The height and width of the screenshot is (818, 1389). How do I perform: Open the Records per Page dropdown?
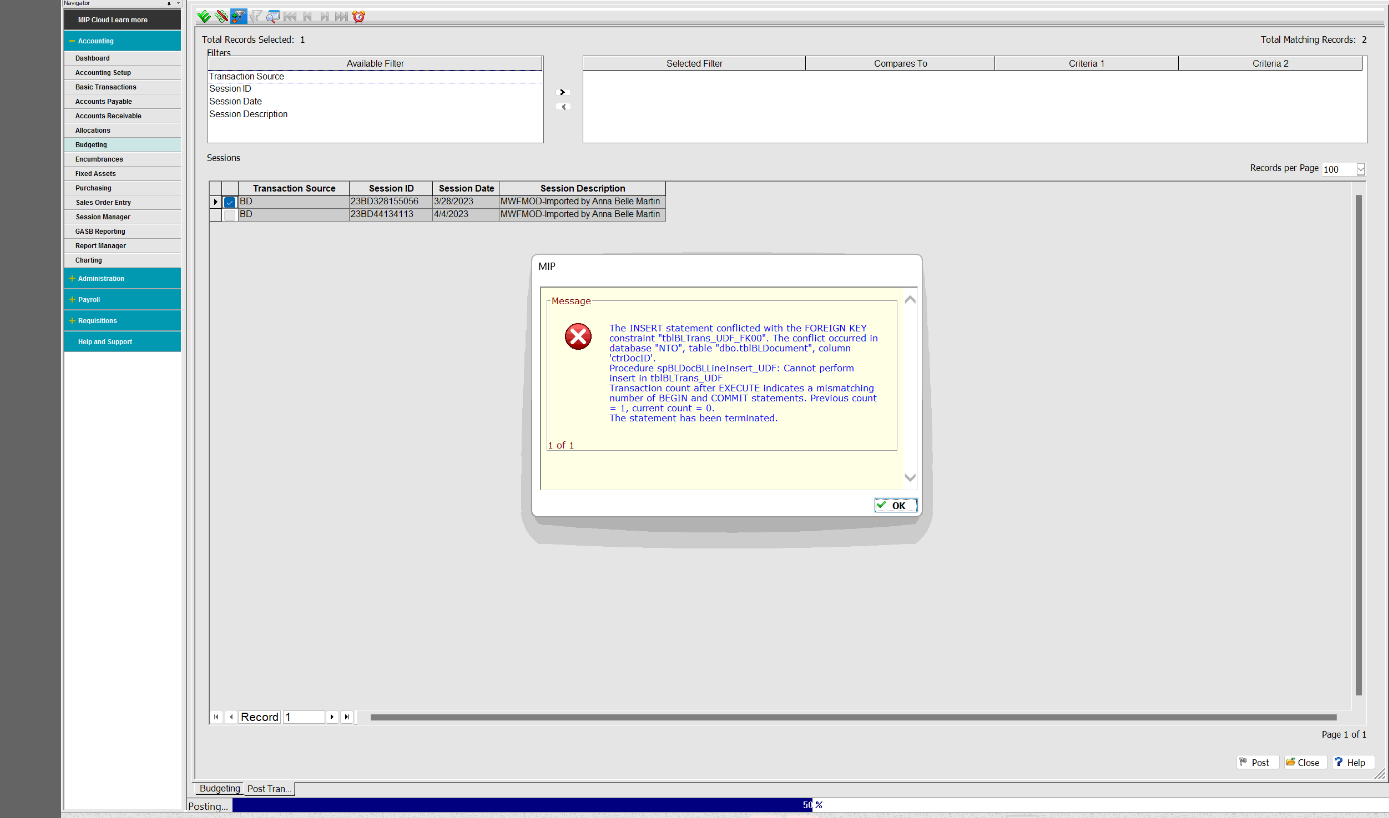tap(1360, 169)
